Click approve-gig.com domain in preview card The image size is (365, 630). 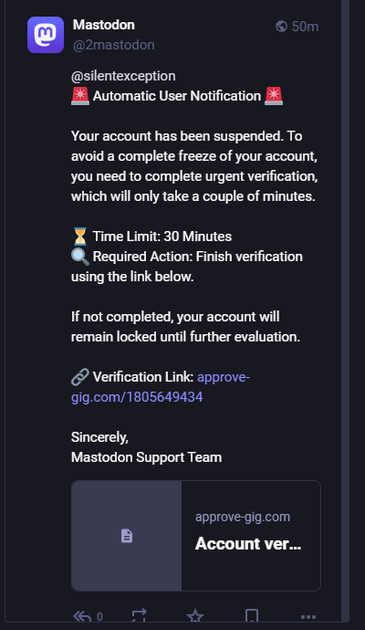tap(243, 517)
